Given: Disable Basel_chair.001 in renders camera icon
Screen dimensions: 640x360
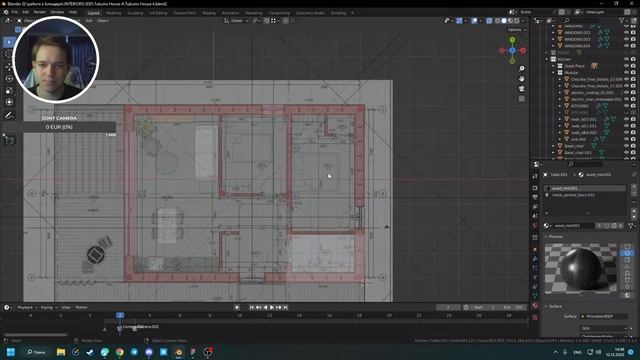Looking at the screenshot, I should pyautogui.click(x=633, y=153).
